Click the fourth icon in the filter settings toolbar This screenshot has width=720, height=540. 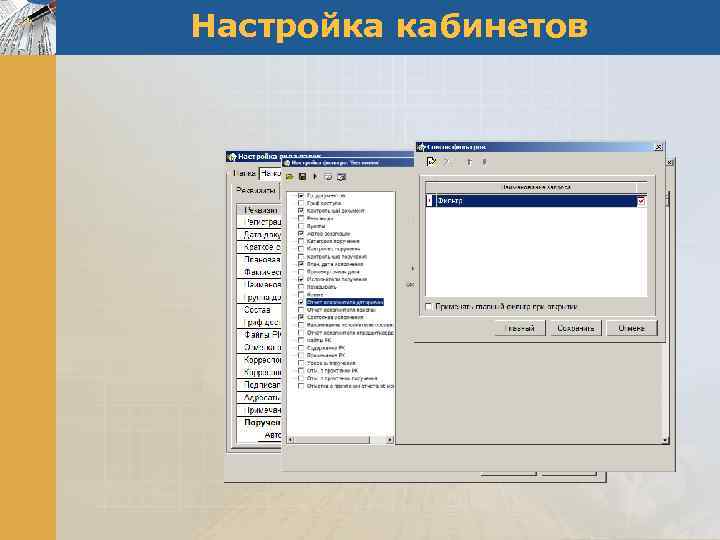pos(328,177)
